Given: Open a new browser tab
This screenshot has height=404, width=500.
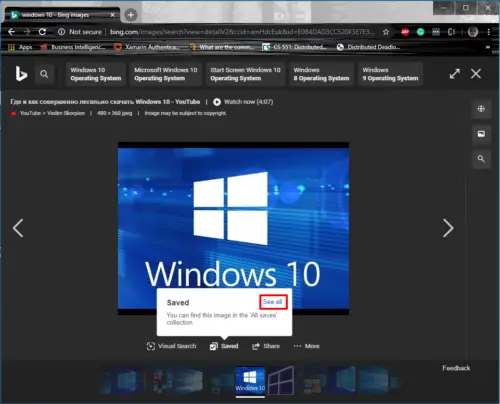Looking at the screenshot, I should [x=131, y=15].
